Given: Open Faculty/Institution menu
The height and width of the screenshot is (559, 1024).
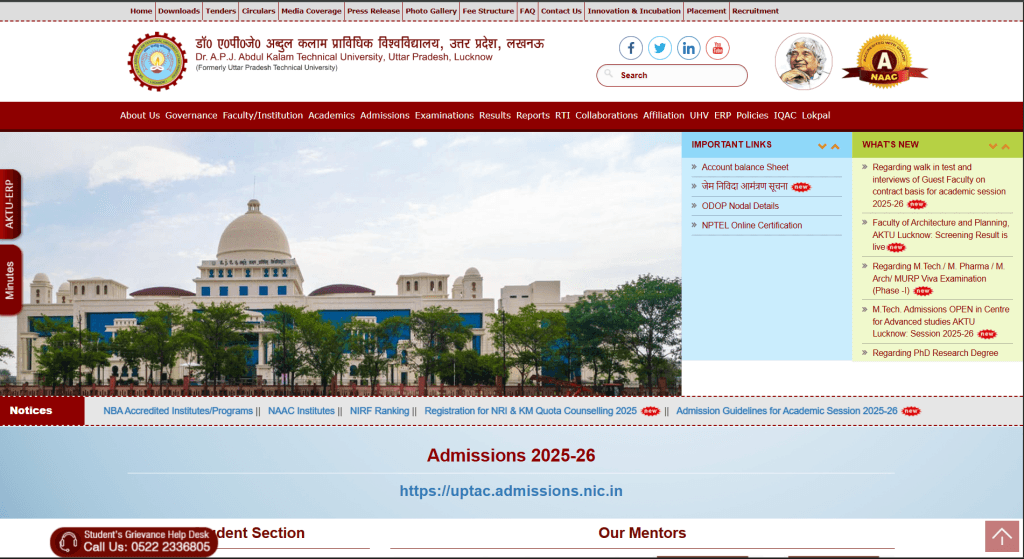Looking at the screenshot, I should click(x=263, y=116).
